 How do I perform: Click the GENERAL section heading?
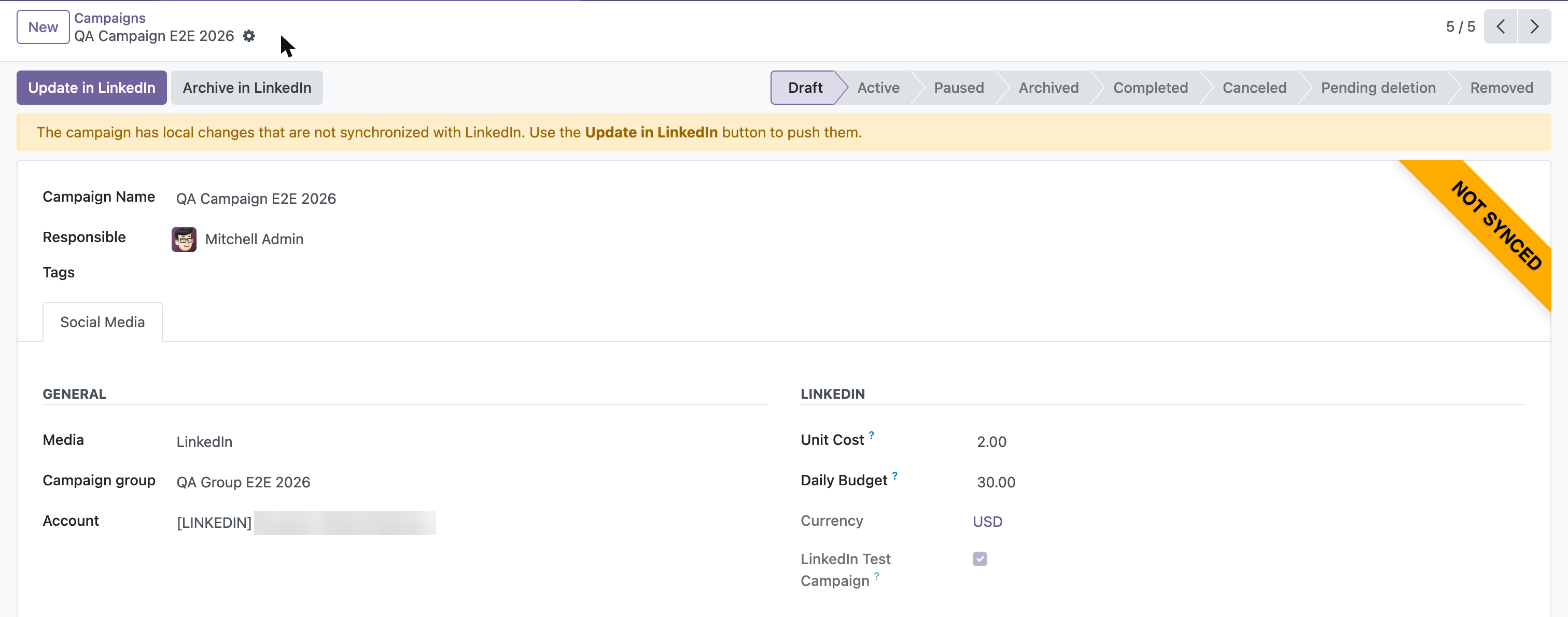(x=75, y=394)
